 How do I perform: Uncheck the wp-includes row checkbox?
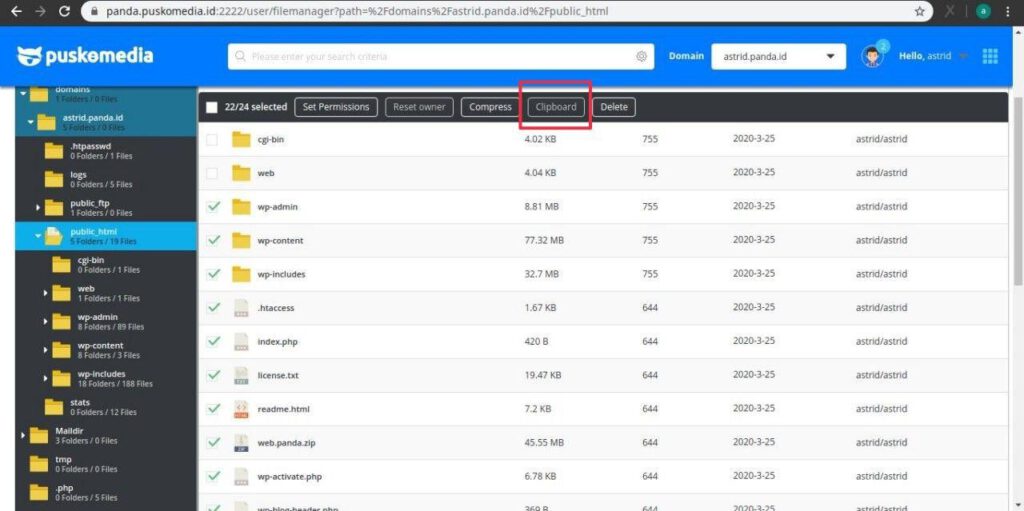213,274
